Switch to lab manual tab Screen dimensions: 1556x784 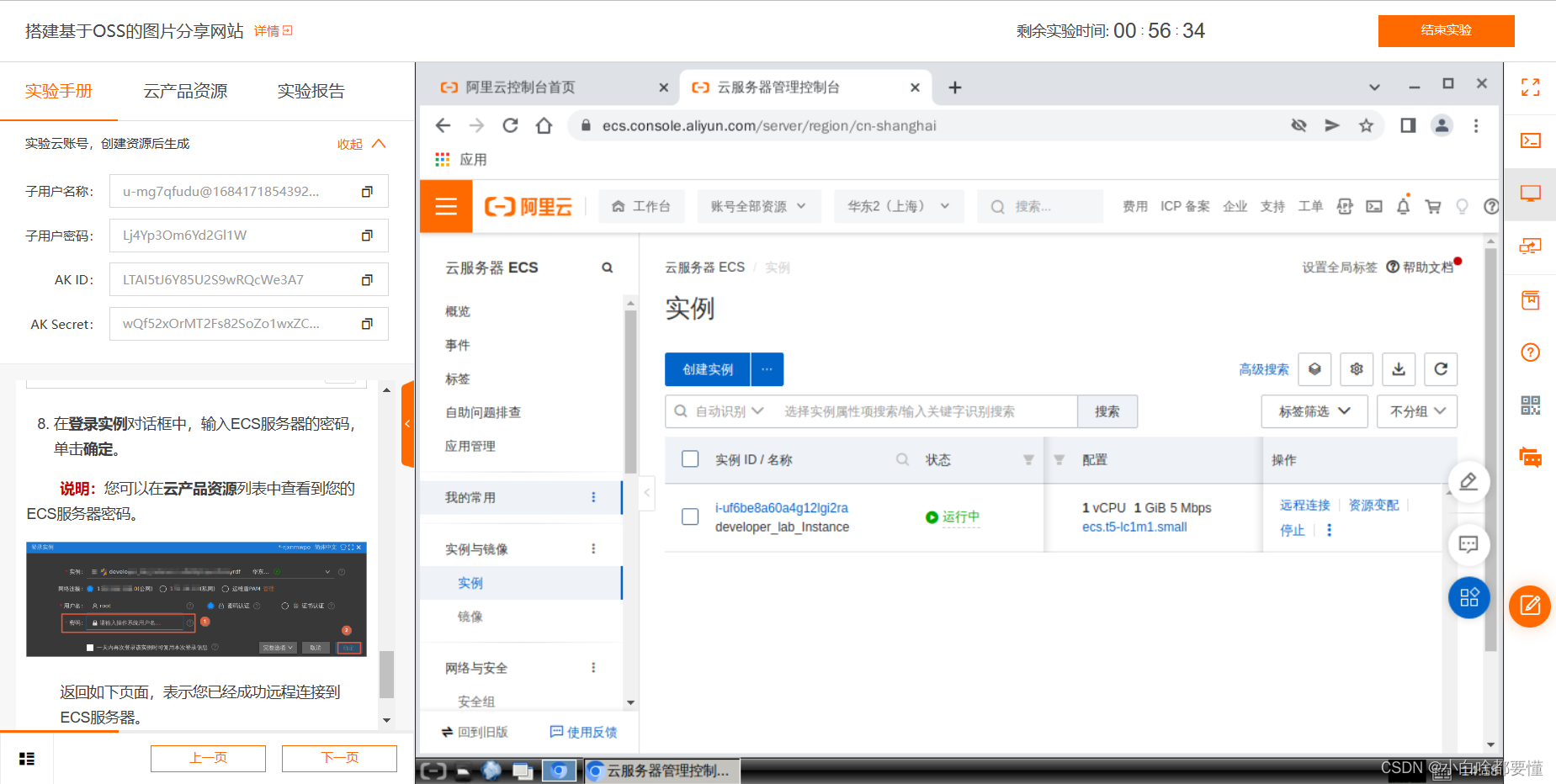[x=59, y=91]
